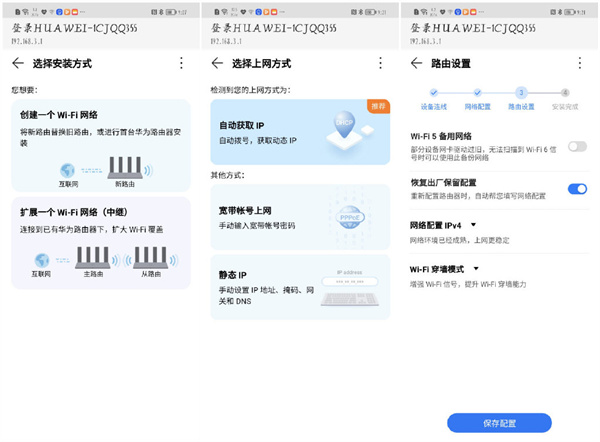Go back from 选择安装方式 screen
600x442 pixels.
click(x=18, y=63)
